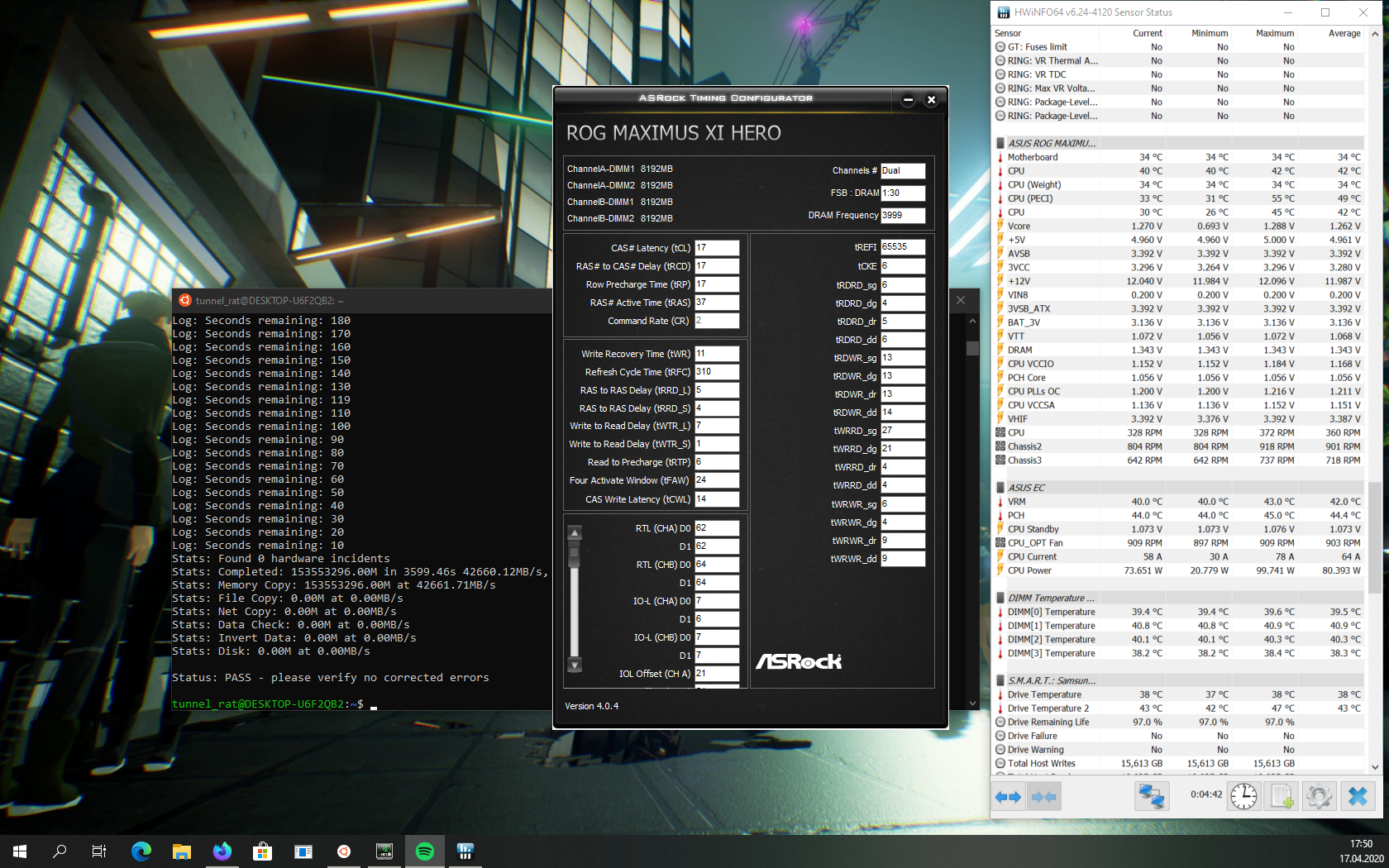This screenshot has height=868, width=1389.
Task: Select the S.M.A.R.T.: Samsun... group header
Action: [1178, 680]
